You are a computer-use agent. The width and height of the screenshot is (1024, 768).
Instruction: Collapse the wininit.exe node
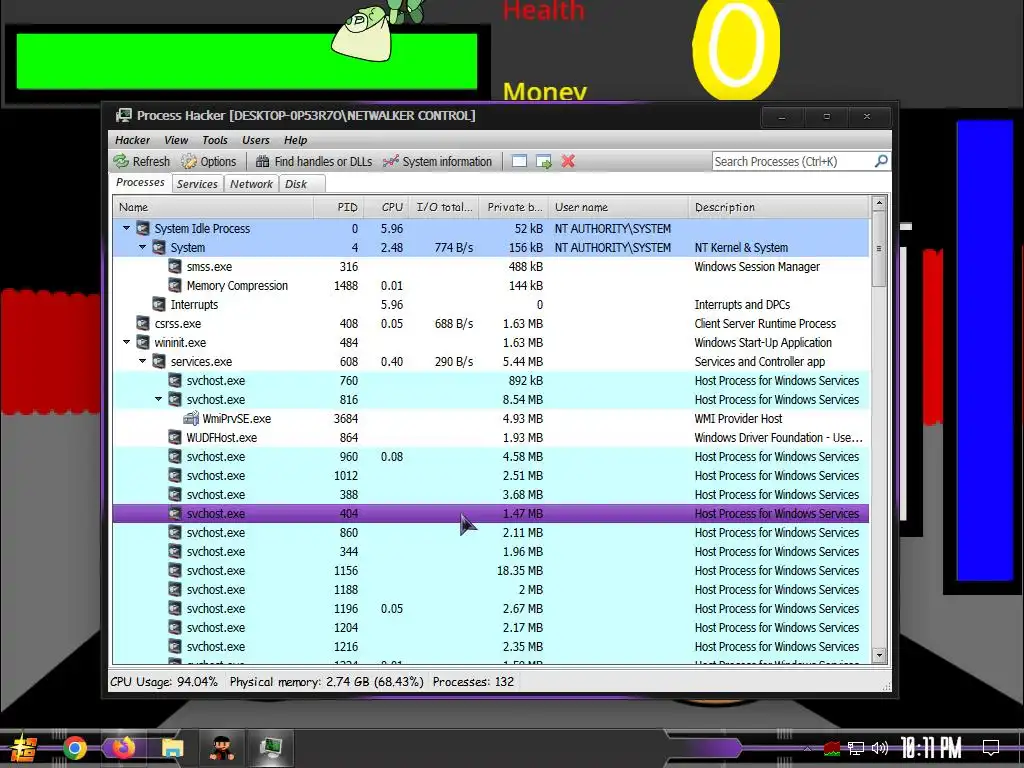pyautogui.click(x=127, y=342)
